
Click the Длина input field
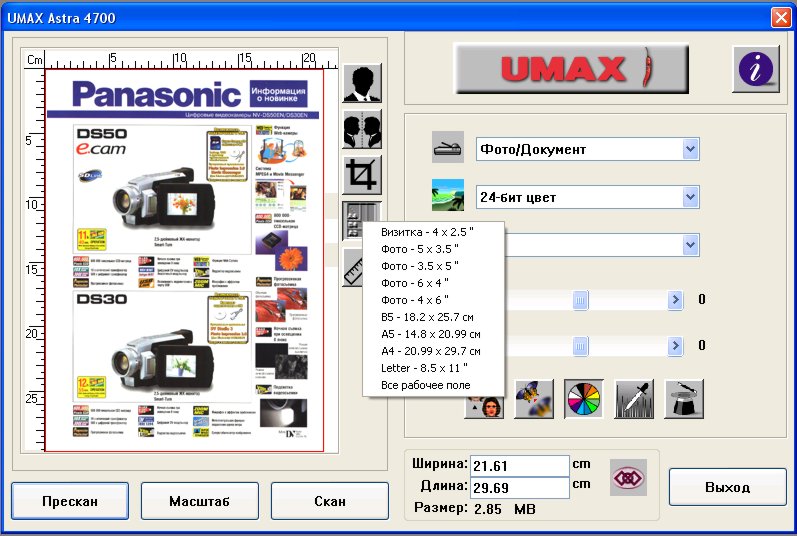(519, 488)
